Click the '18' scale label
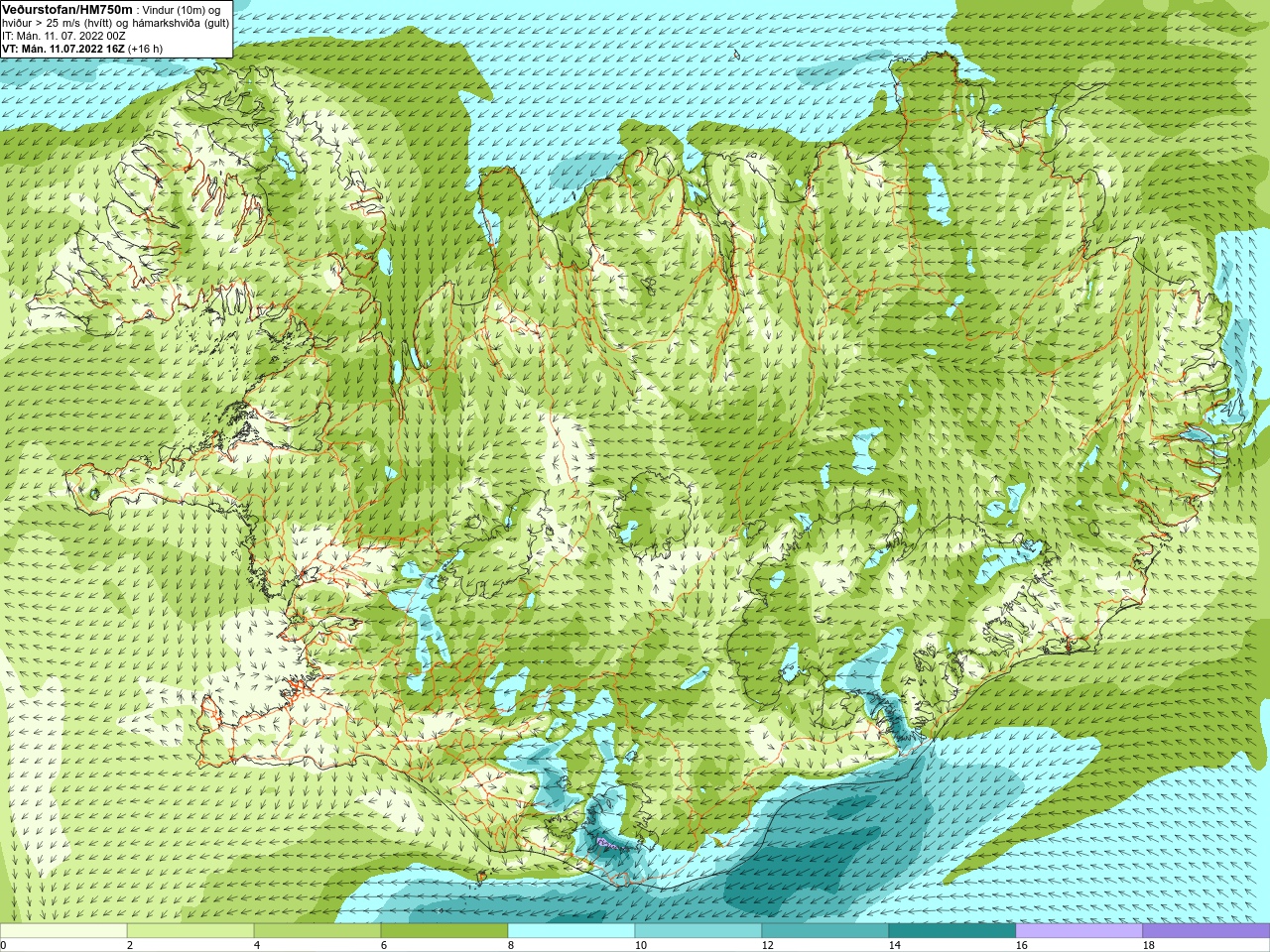 1148,945
